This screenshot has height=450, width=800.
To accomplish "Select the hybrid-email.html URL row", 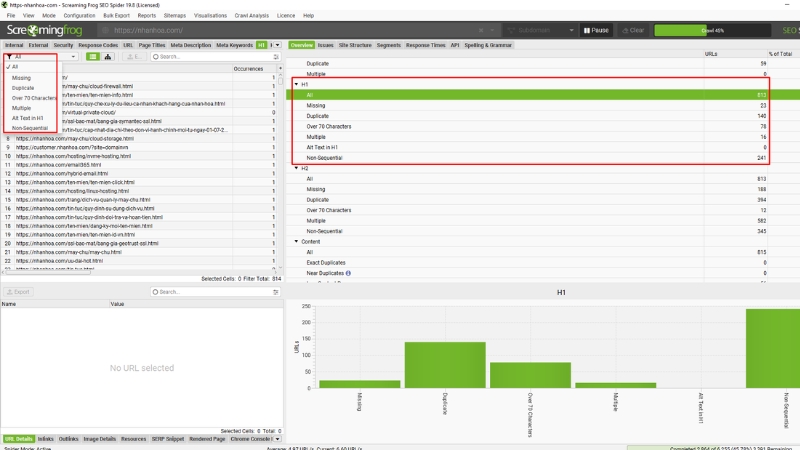I will point(139,173).
